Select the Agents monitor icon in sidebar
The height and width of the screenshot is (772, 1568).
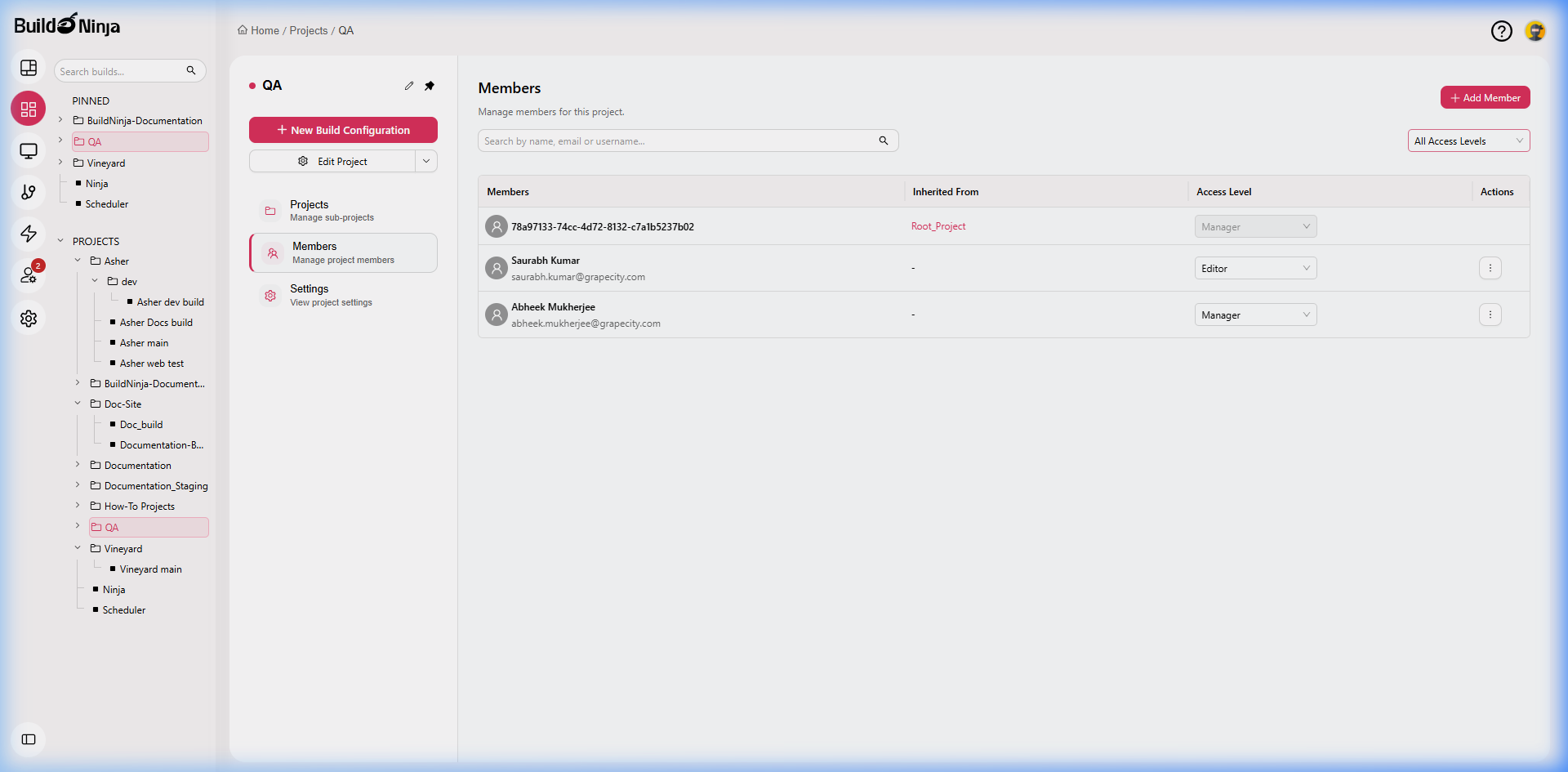coord(29,151)
